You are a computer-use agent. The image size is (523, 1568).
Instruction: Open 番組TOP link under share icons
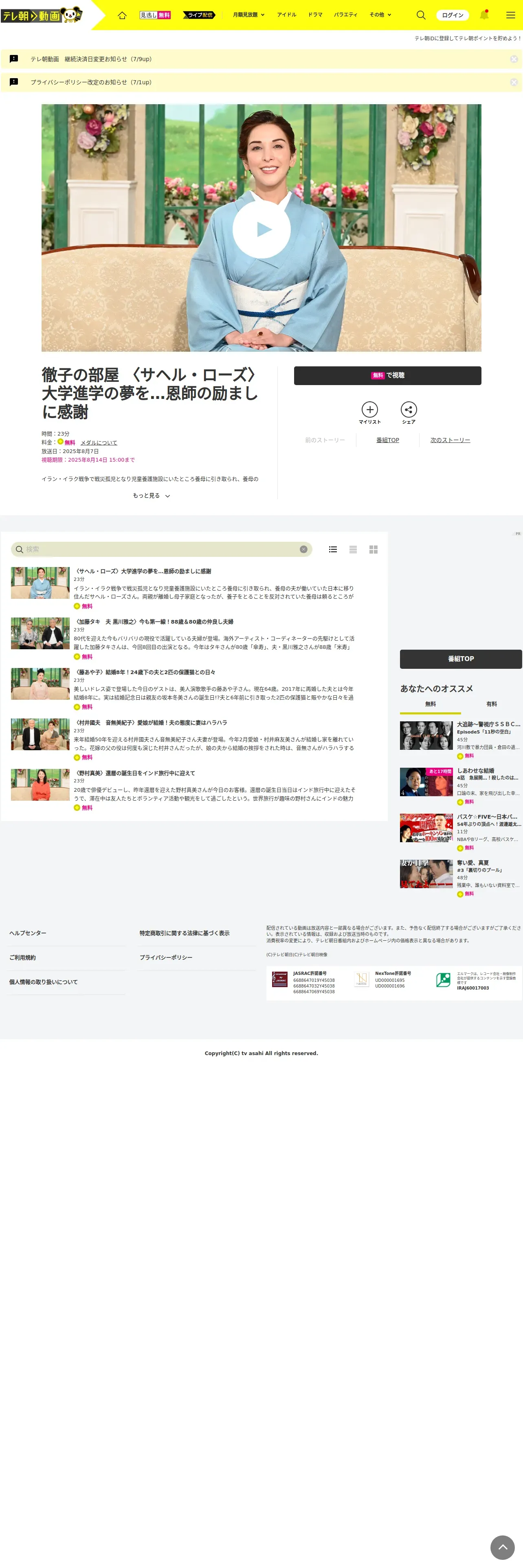(387, 440)
